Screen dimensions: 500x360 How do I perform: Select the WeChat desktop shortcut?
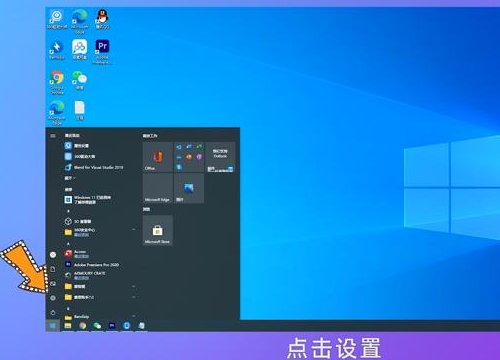(79, 80)
